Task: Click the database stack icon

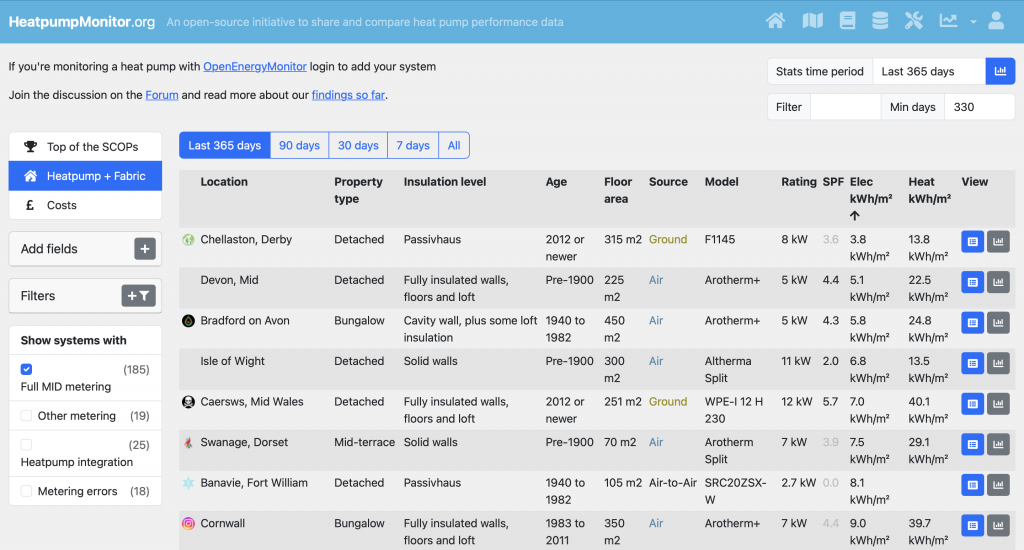Action: pos(880,21)
